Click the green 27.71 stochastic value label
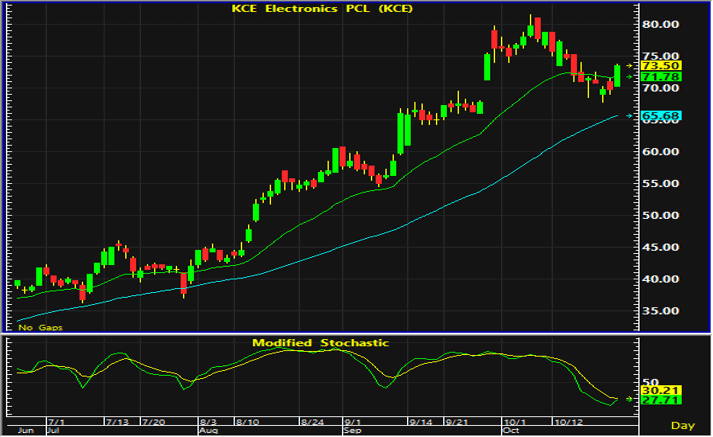713x437 pixels. 661,400
